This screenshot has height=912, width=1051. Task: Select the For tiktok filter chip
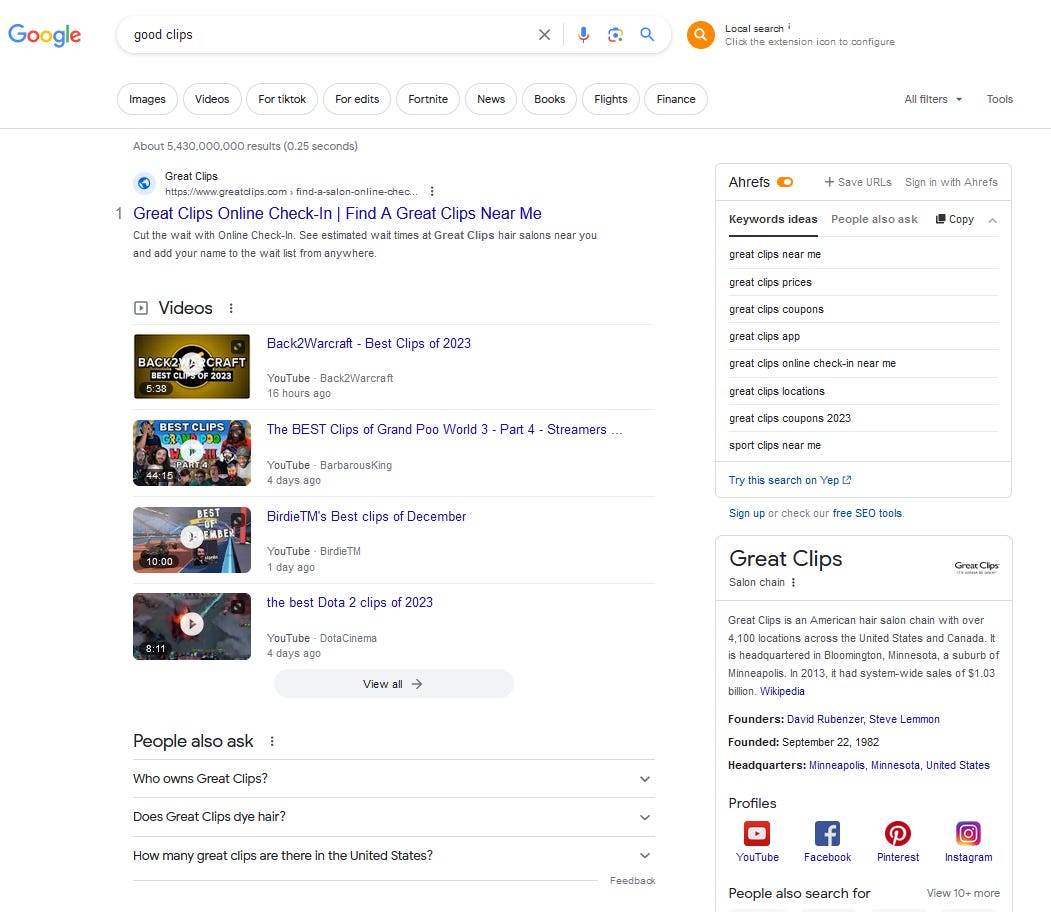coord(282,99)
